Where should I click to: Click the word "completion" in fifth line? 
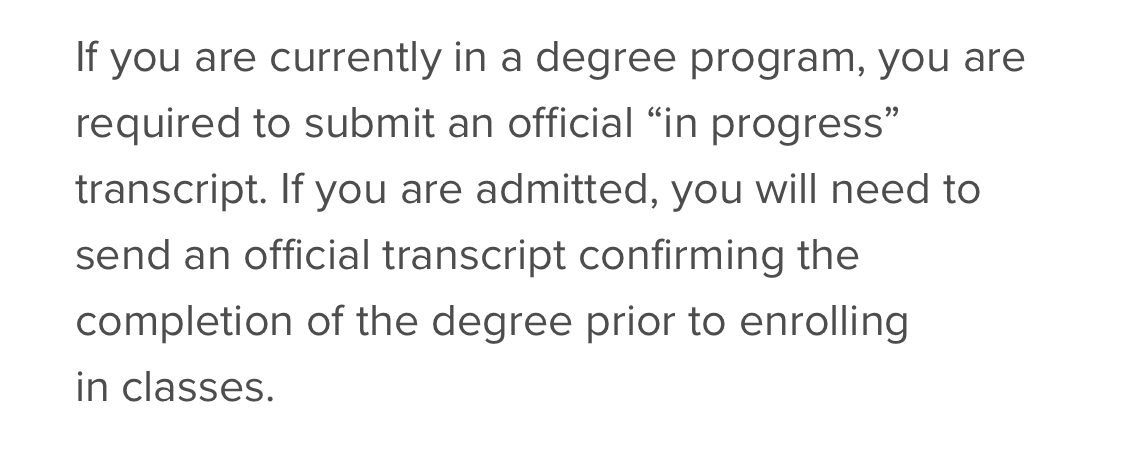(184, 323)
